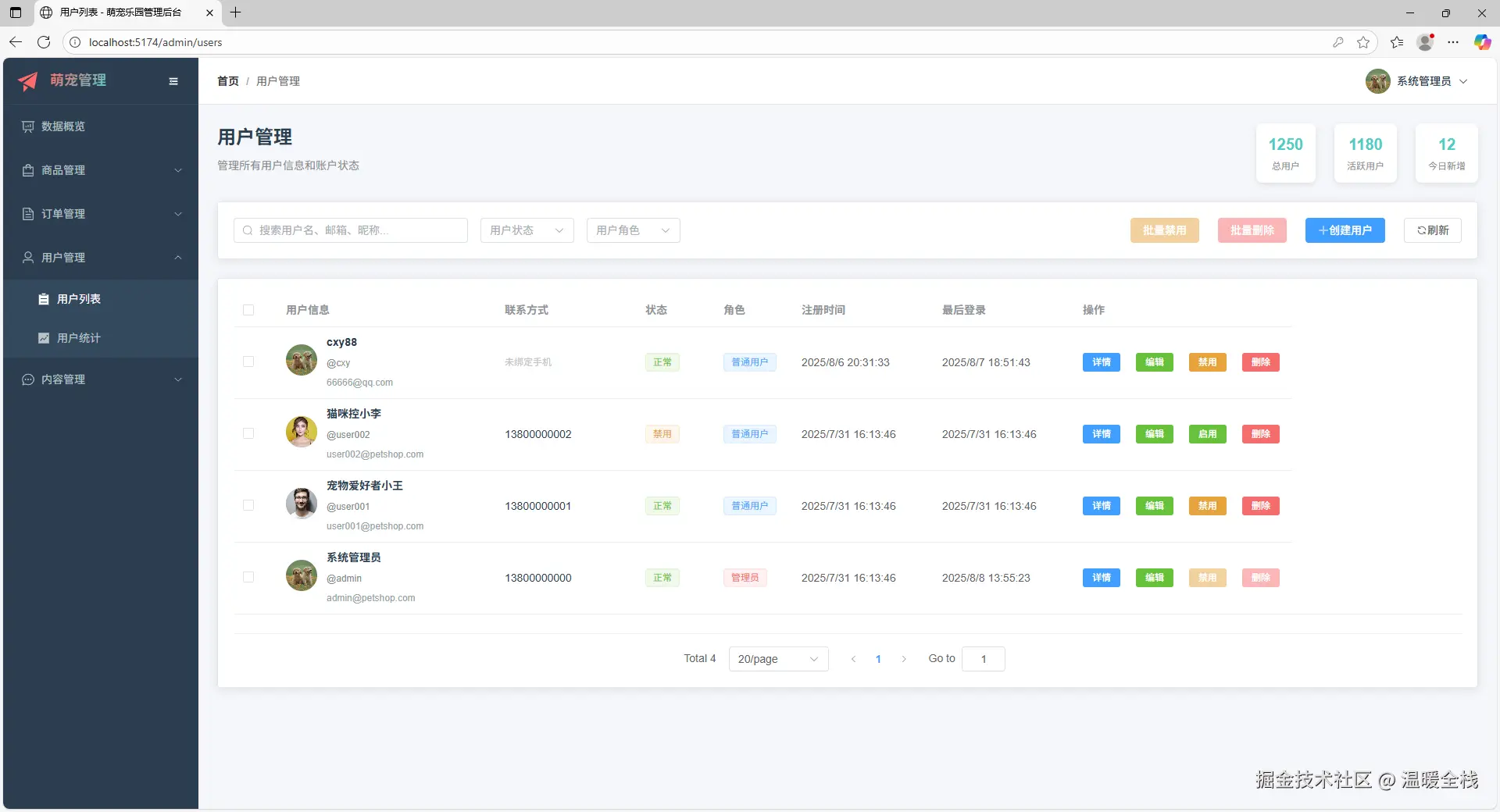Viewport: 1500px width, 812px height.
Task: Click 编辑 for 猫咪控小李
Action: (1155, 434)
